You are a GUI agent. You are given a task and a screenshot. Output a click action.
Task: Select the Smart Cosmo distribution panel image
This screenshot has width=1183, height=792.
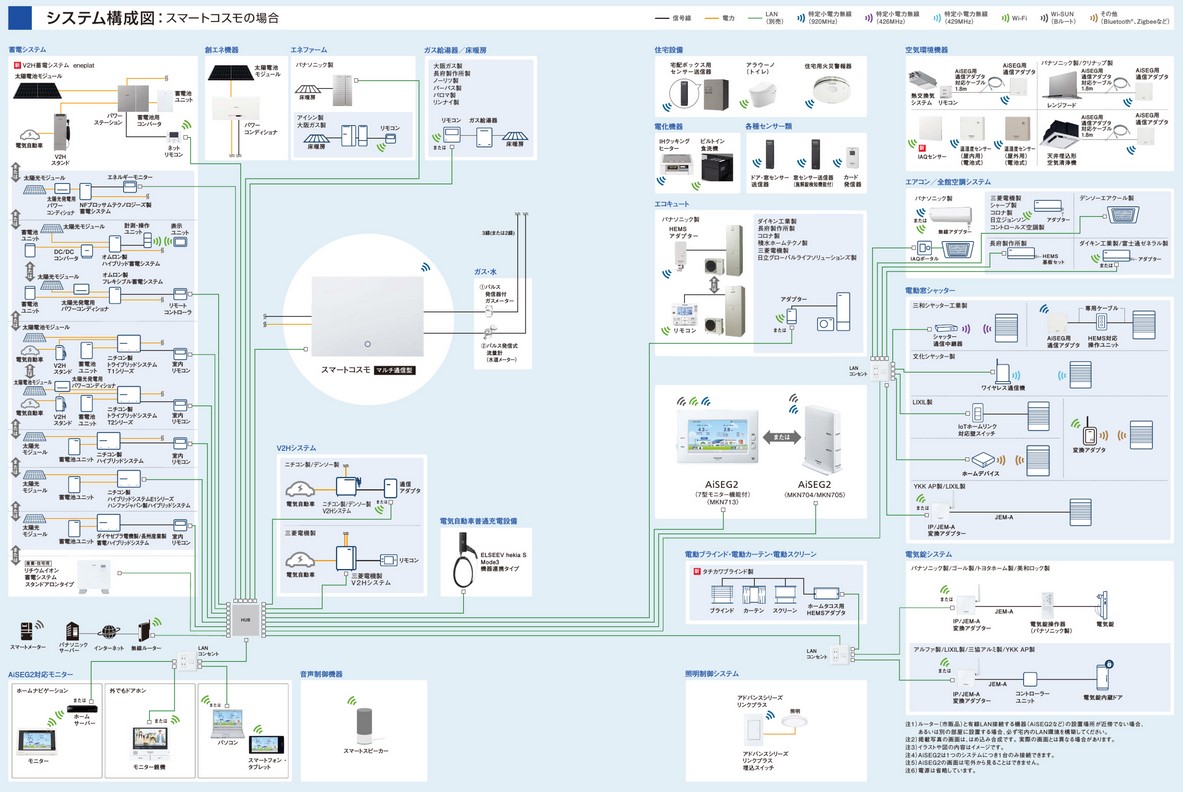point(367,316)
